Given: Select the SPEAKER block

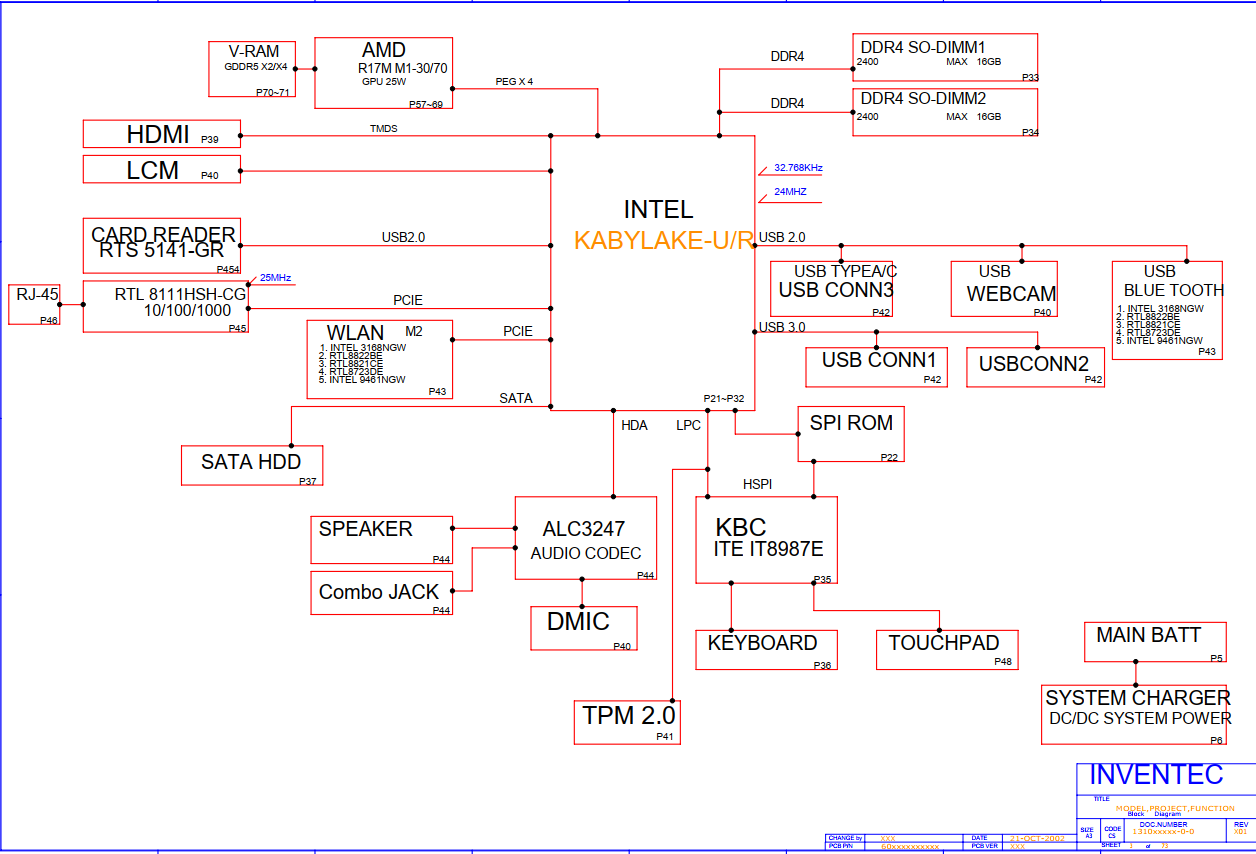Looking at the screenshot, I should tap(381, 540).
